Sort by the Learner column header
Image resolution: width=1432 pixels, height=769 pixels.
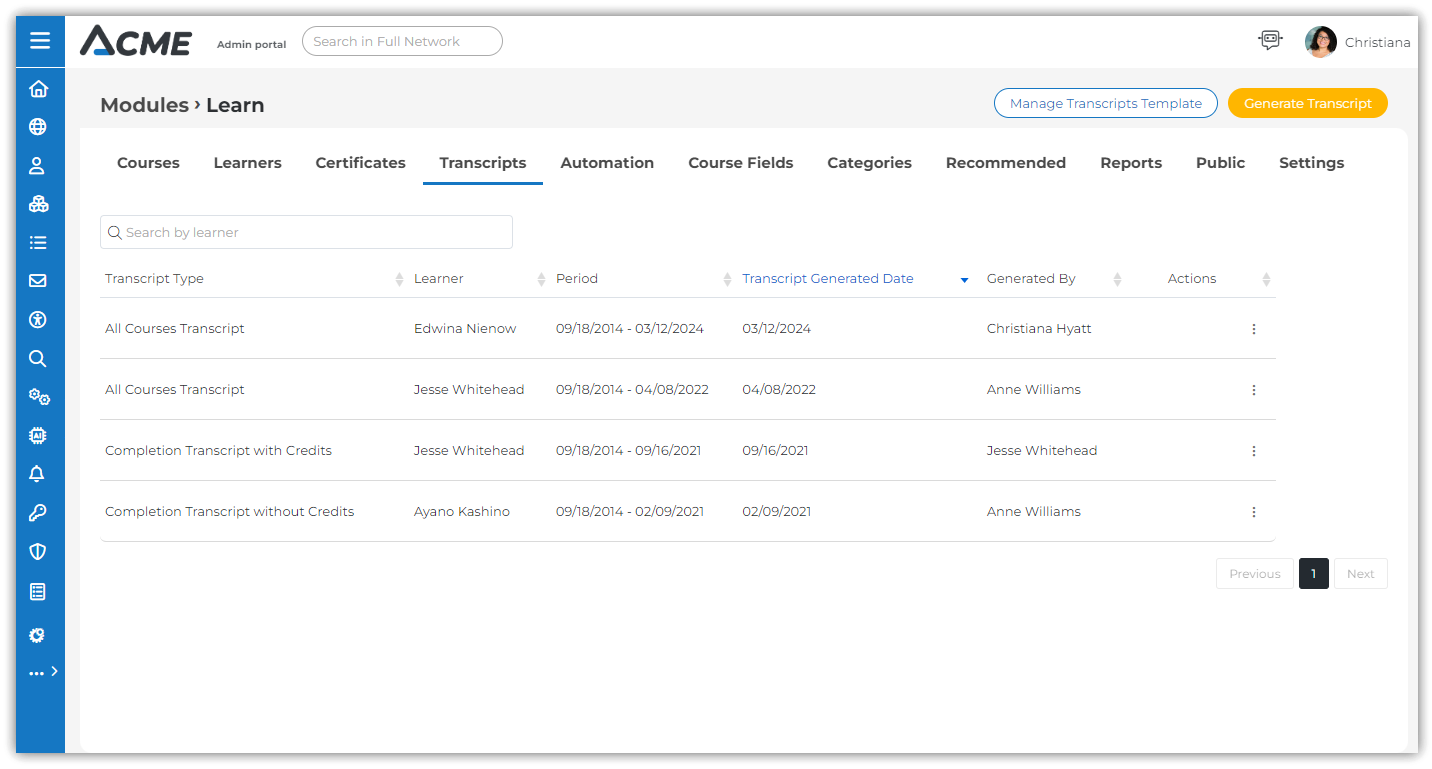click(x=439, y=279)
